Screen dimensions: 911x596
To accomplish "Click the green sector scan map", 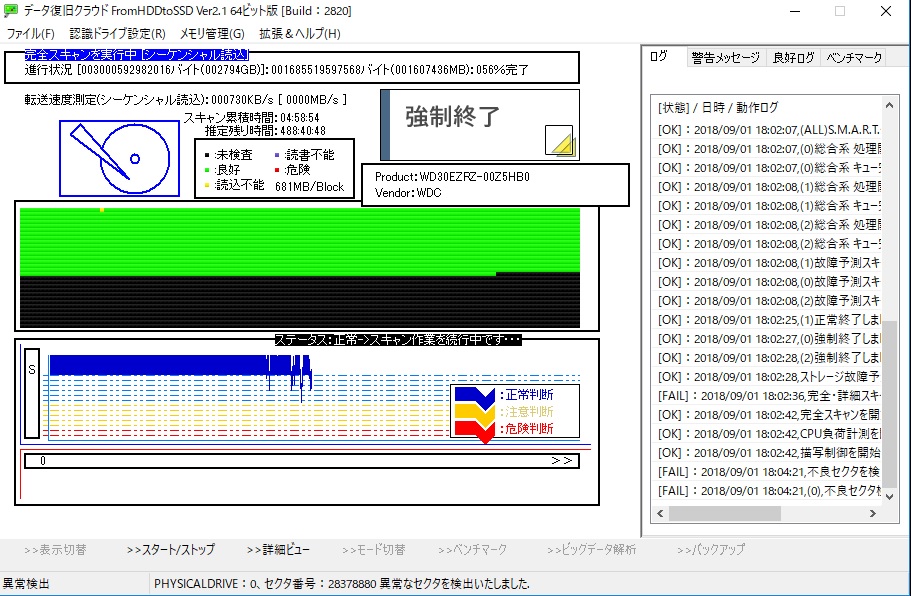I will 300,240.
